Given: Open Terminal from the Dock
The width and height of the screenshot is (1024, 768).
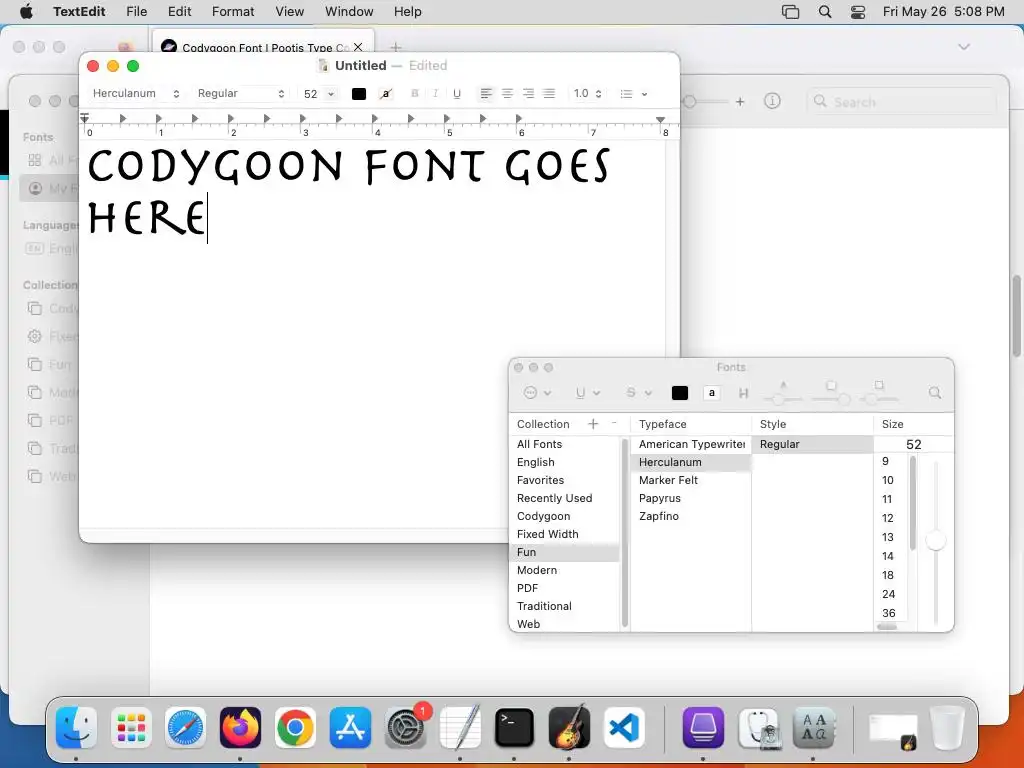Looking at the screenshot, I should coord(515,728).
